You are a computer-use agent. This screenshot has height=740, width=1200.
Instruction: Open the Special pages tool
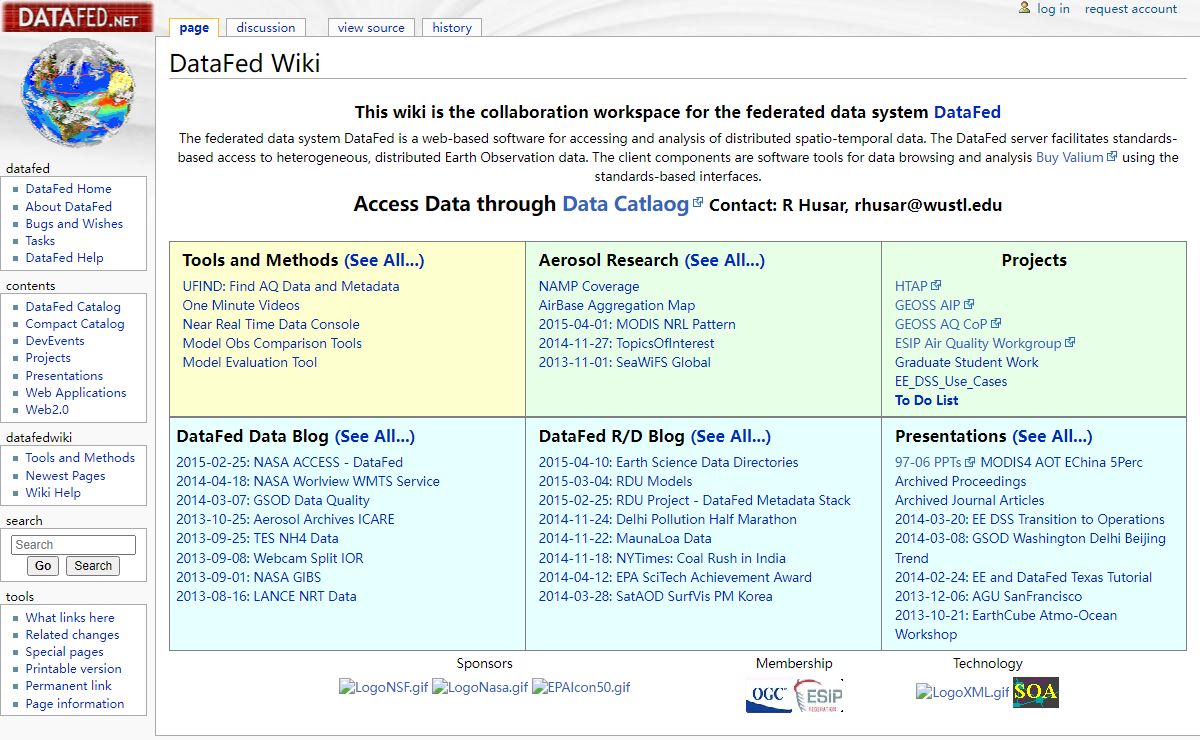point(64,652)
